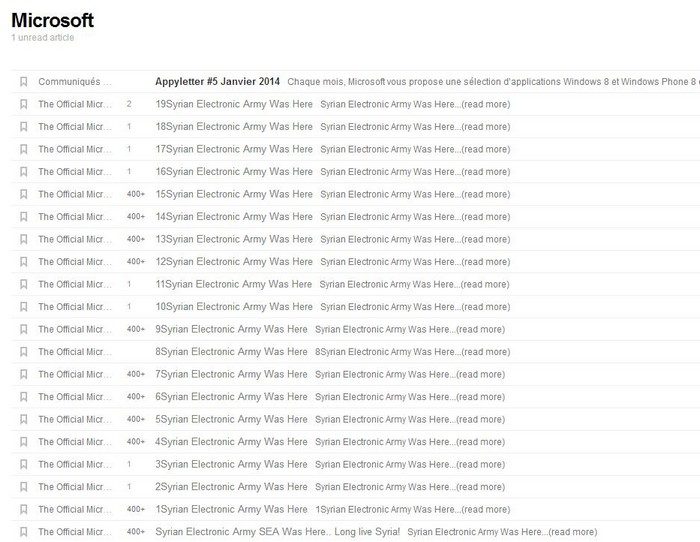Open the Appyletter #5 Janvier 2014 article
Screen dimensions: 700x542
[217, 82]
